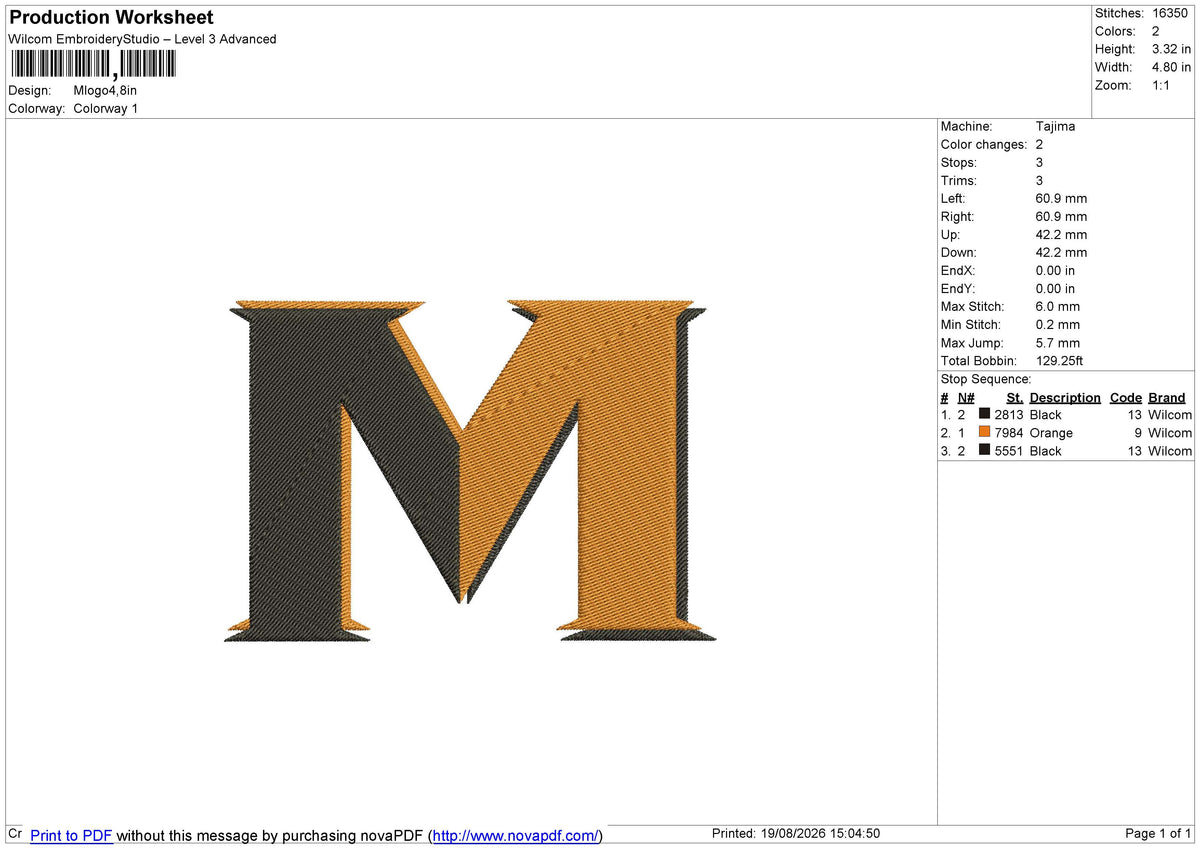Select the Up value 42.2 mm
Screen dimensions: 1200x848
(1061, 234)
